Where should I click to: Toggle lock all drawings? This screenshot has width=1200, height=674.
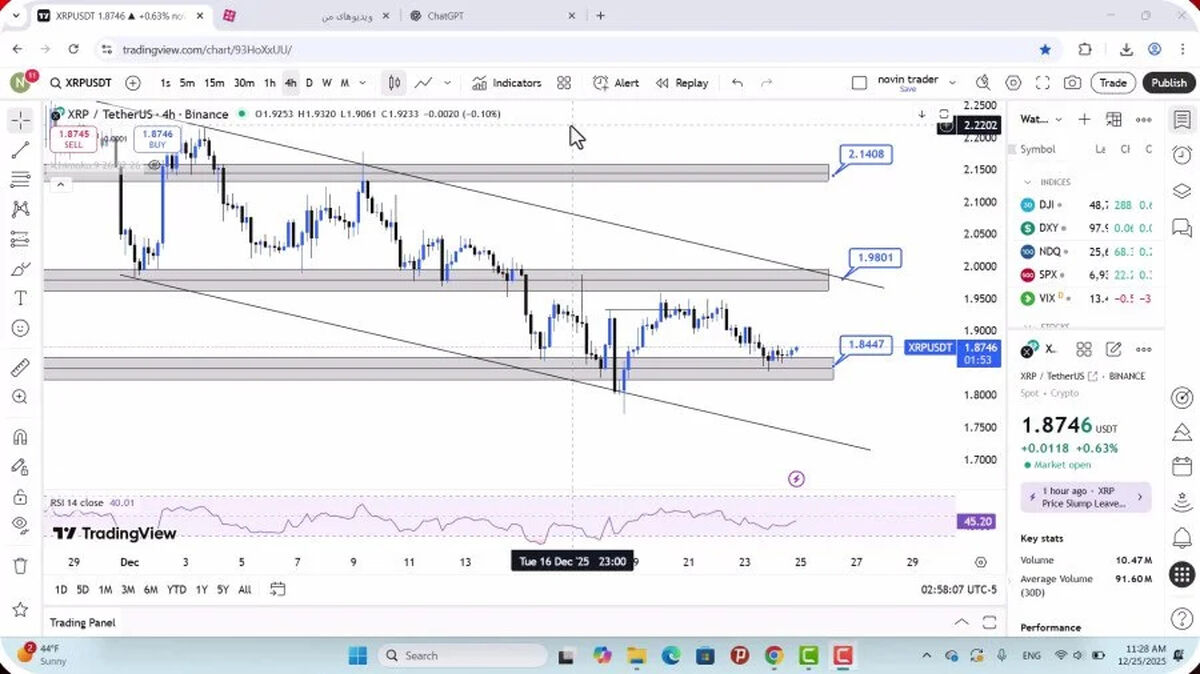[21, 496]
